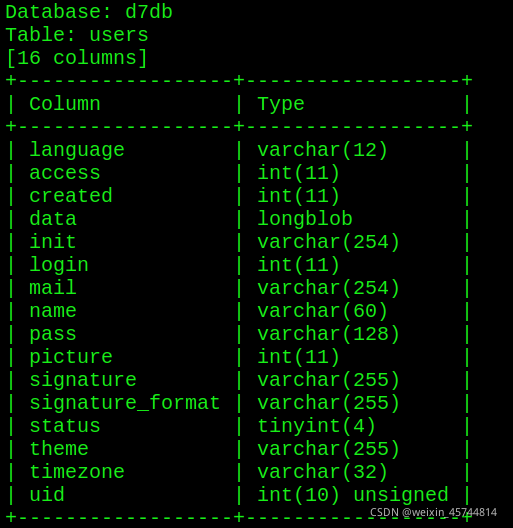The image size is (513, 528).
Task: Click the int(10) unsigned type value
Action: pos(353,495)
